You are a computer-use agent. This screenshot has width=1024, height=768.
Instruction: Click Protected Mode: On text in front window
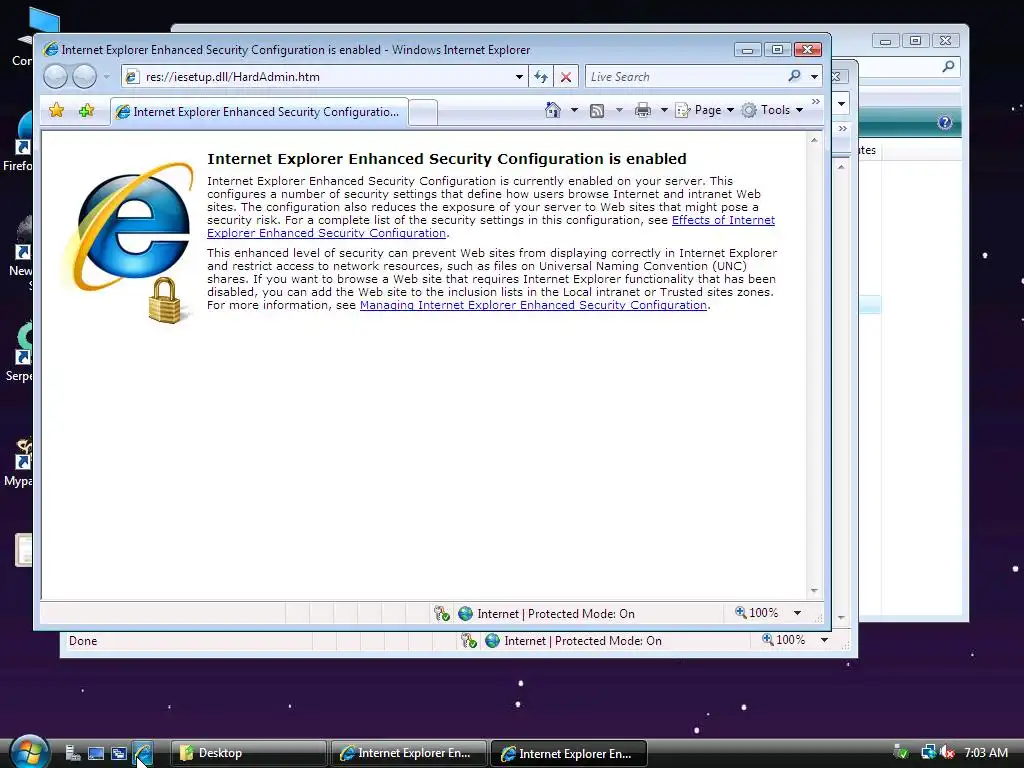(581, 613)
